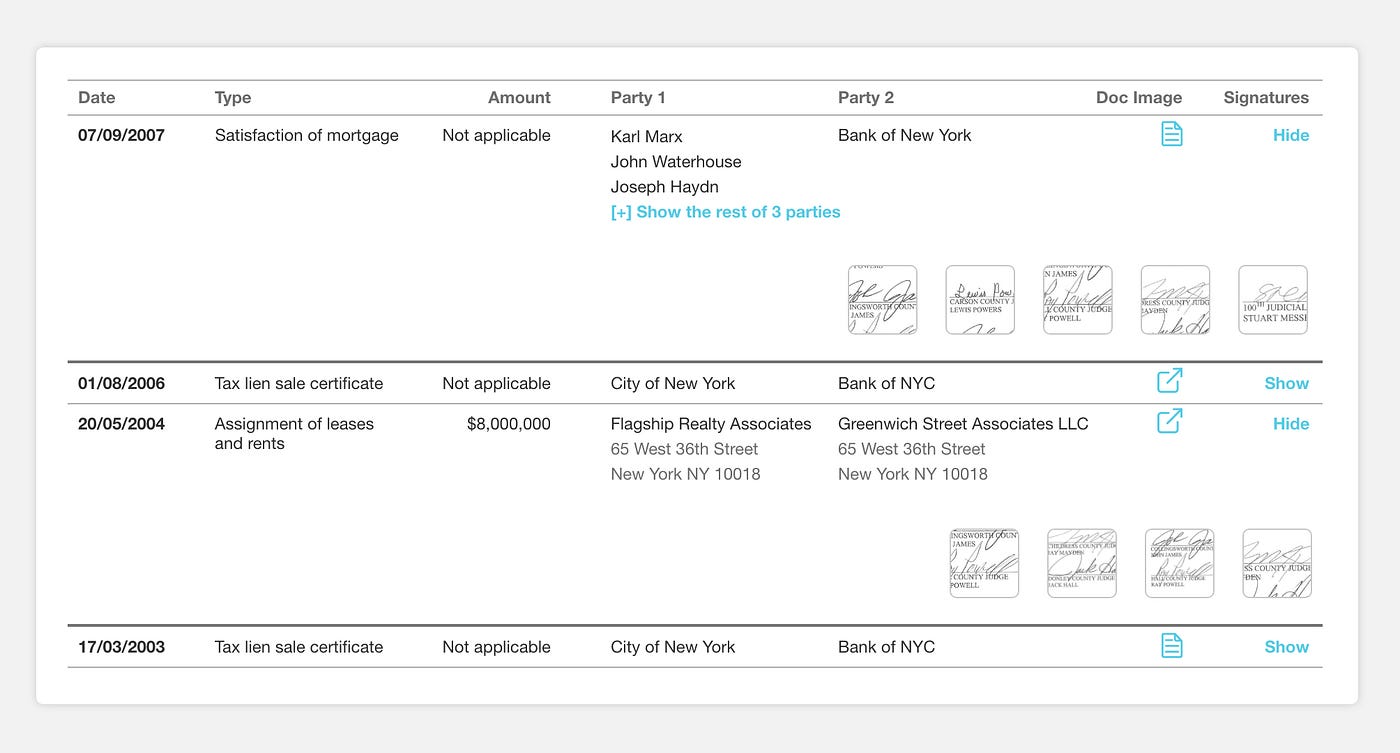Sort the table by the Amount column
The height and width of the screenshot is (753, 1400).
coord(519,97)
